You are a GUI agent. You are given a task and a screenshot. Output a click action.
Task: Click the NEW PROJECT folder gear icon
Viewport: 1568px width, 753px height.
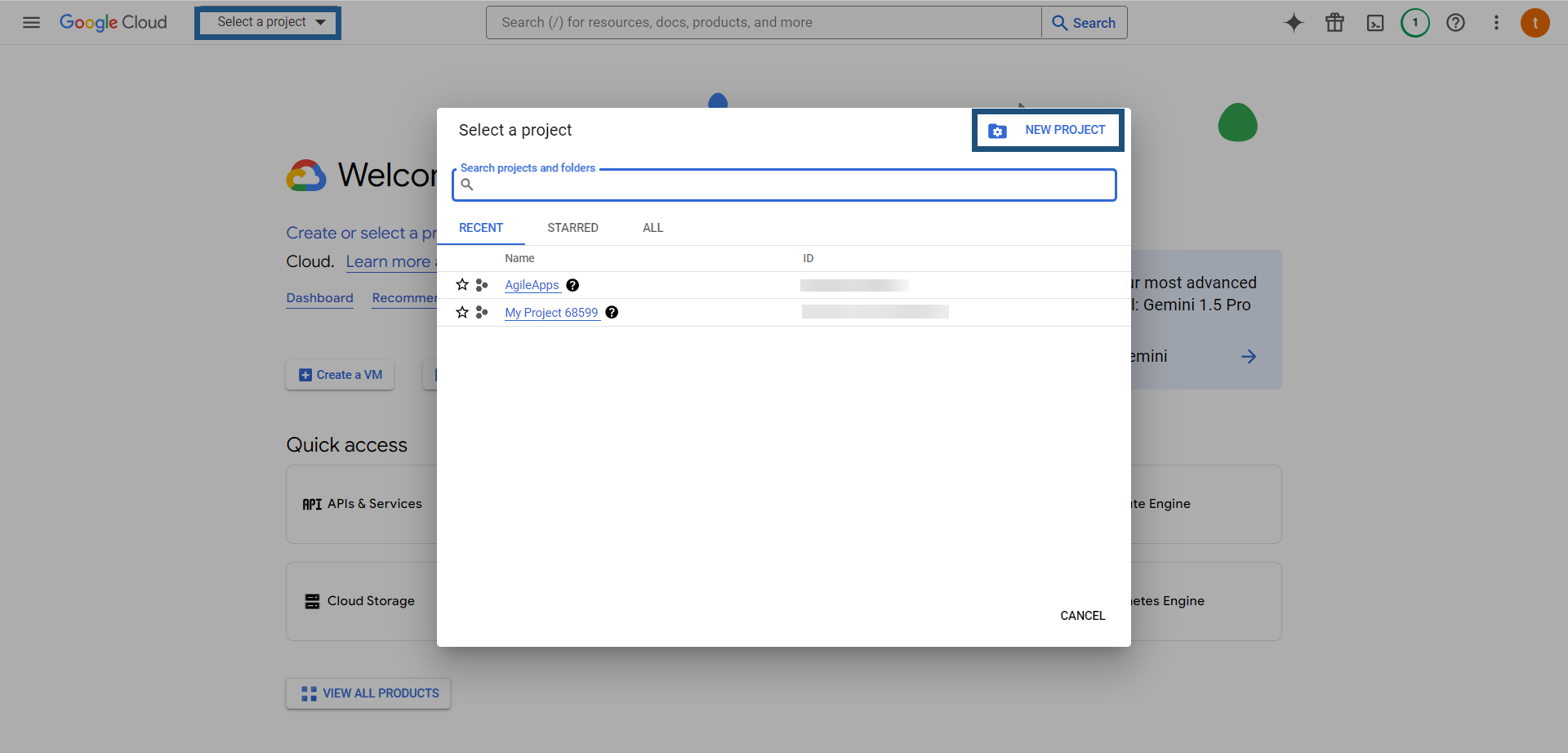997,131
